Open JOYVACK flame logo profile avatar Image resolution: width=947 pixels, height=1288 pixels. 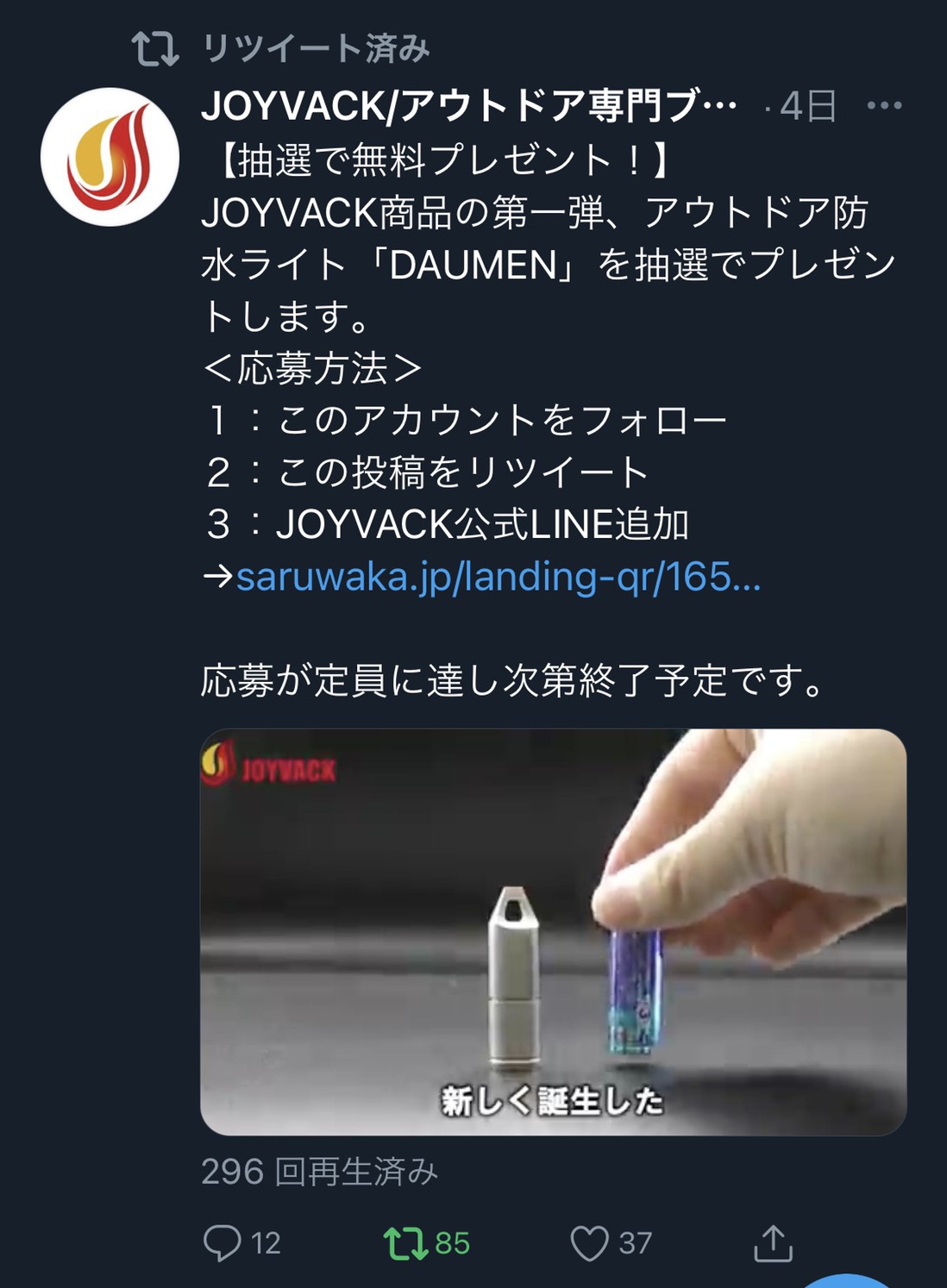click(x=110, y=157)
